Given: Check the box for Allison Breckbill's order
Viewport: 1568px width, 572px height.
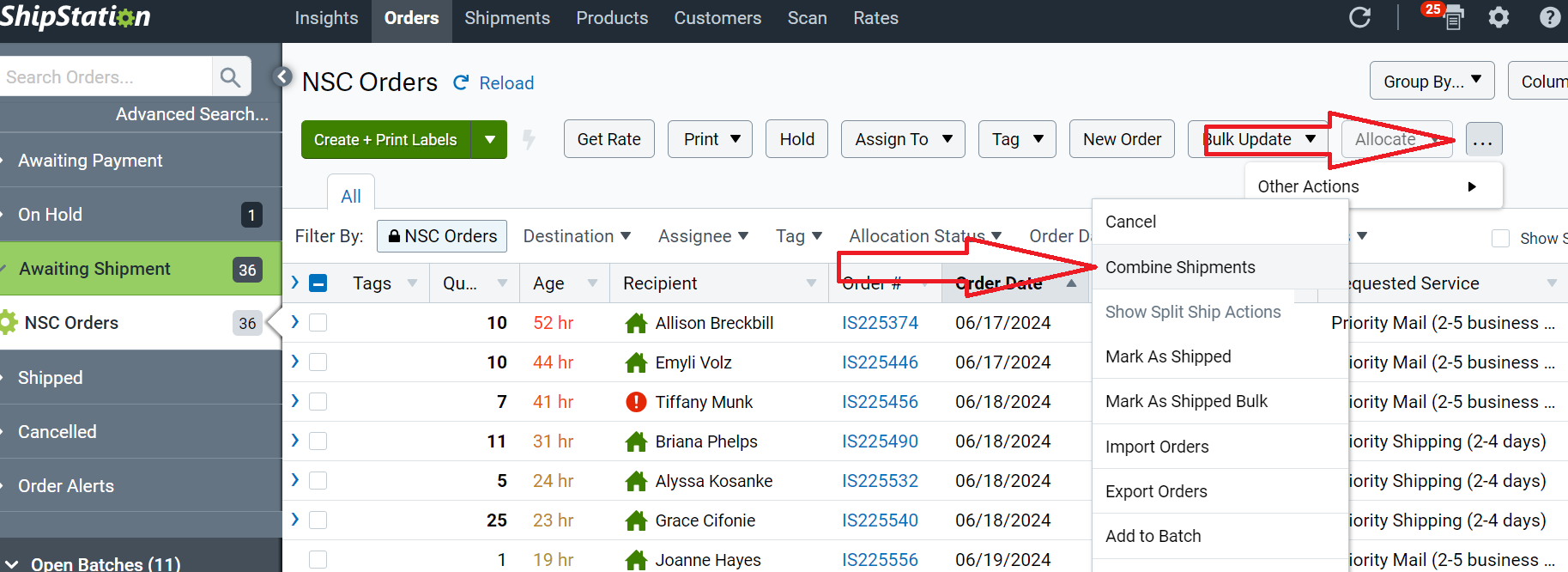Looking at the screenshot, I should tap(318, 323).
